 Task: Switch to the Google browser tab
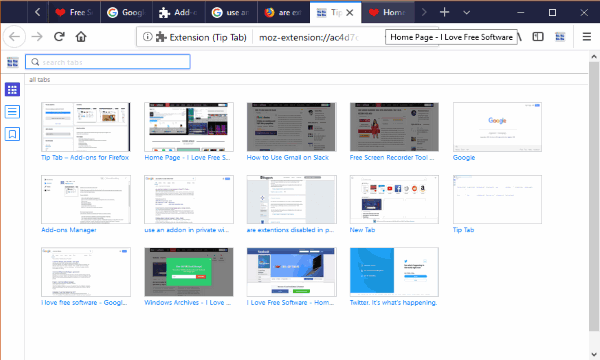click(126, 12)
